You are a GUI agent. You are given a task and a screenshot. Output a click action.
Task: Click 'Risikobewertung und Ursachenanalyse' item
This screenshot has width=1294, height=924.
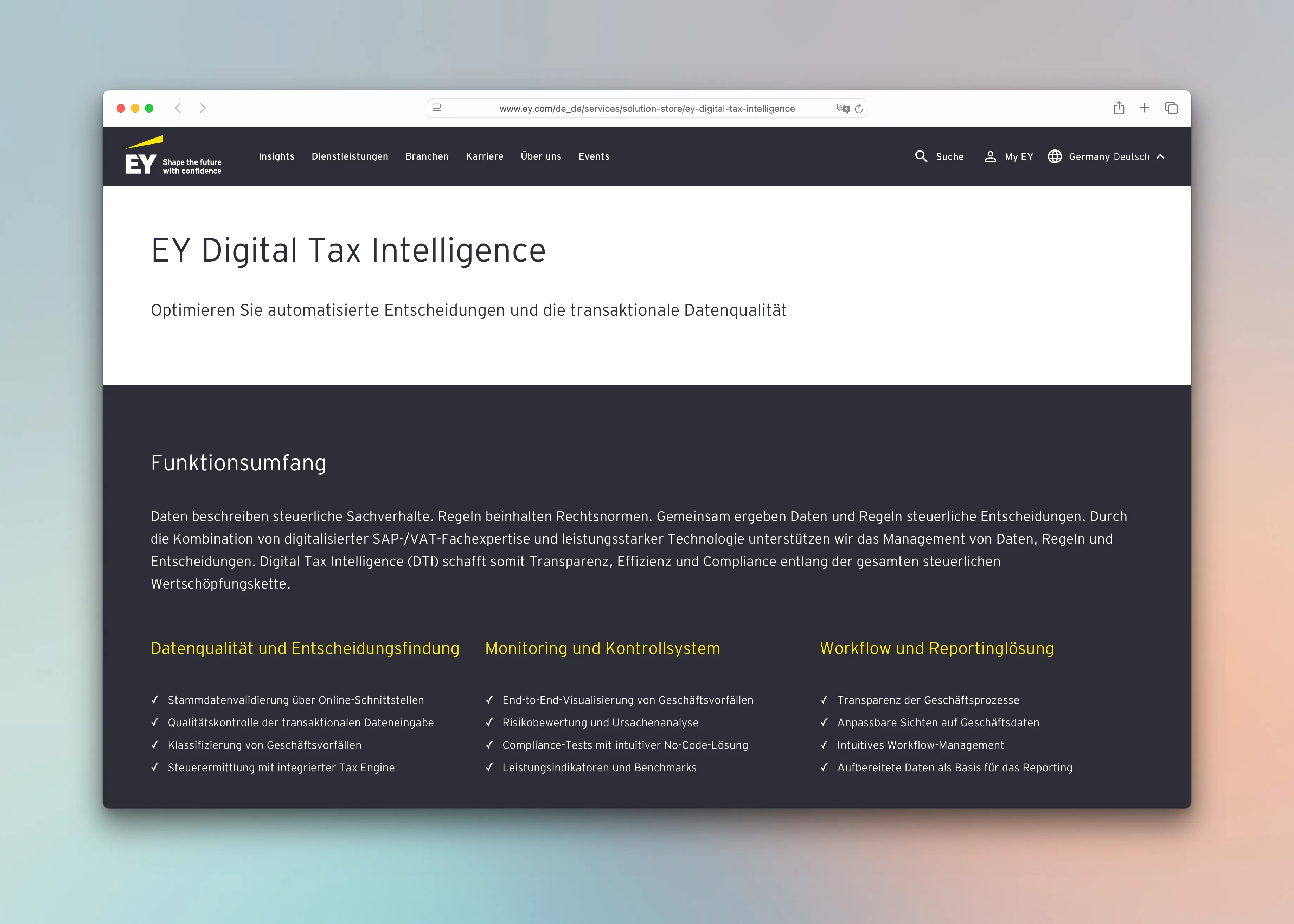click(x=600, y=723)
